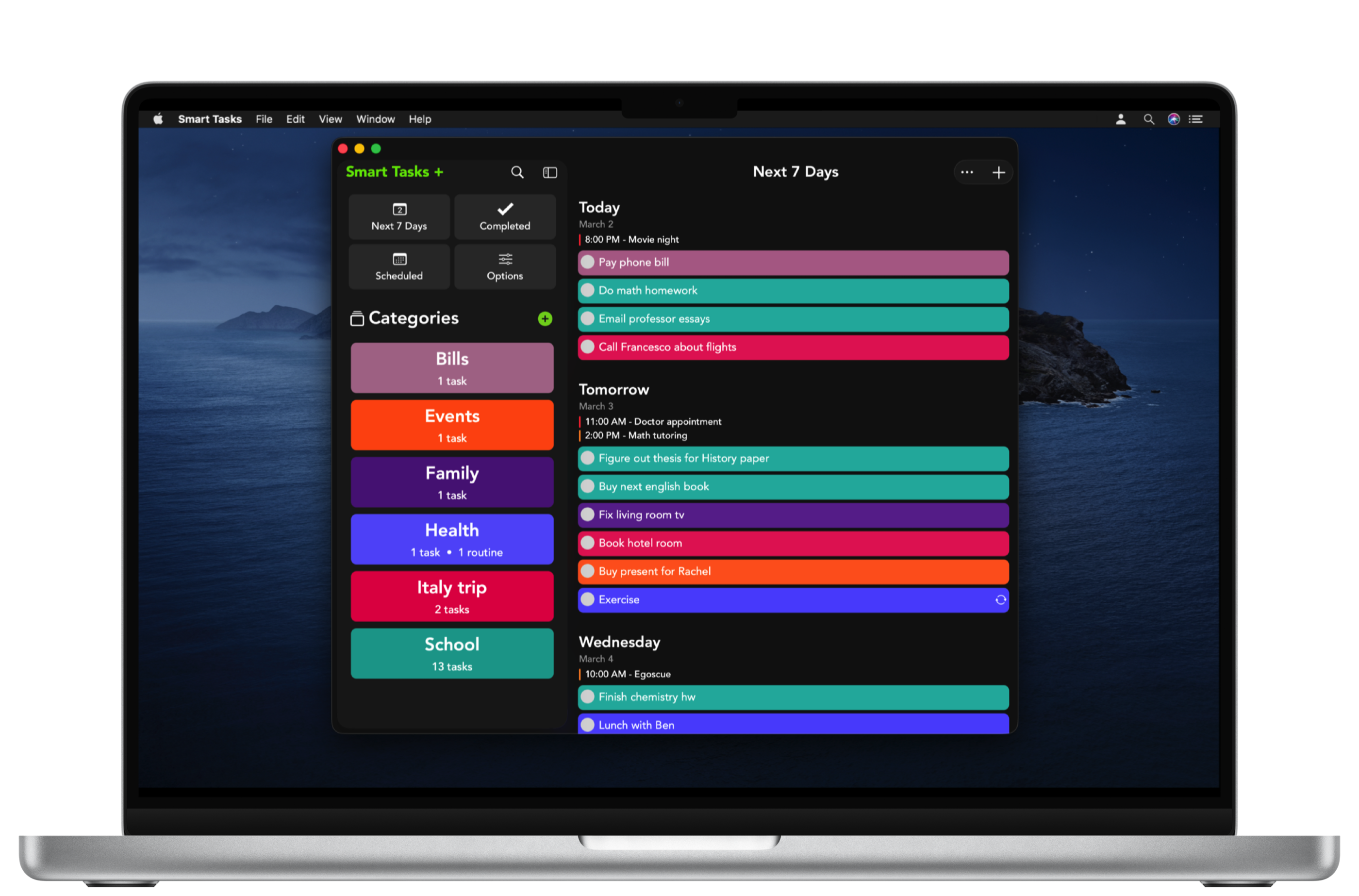Open Next 7 Days calendar view
Image resolution: width=1359 pixels, height=896 pixels.
click(x=399, y=216)
